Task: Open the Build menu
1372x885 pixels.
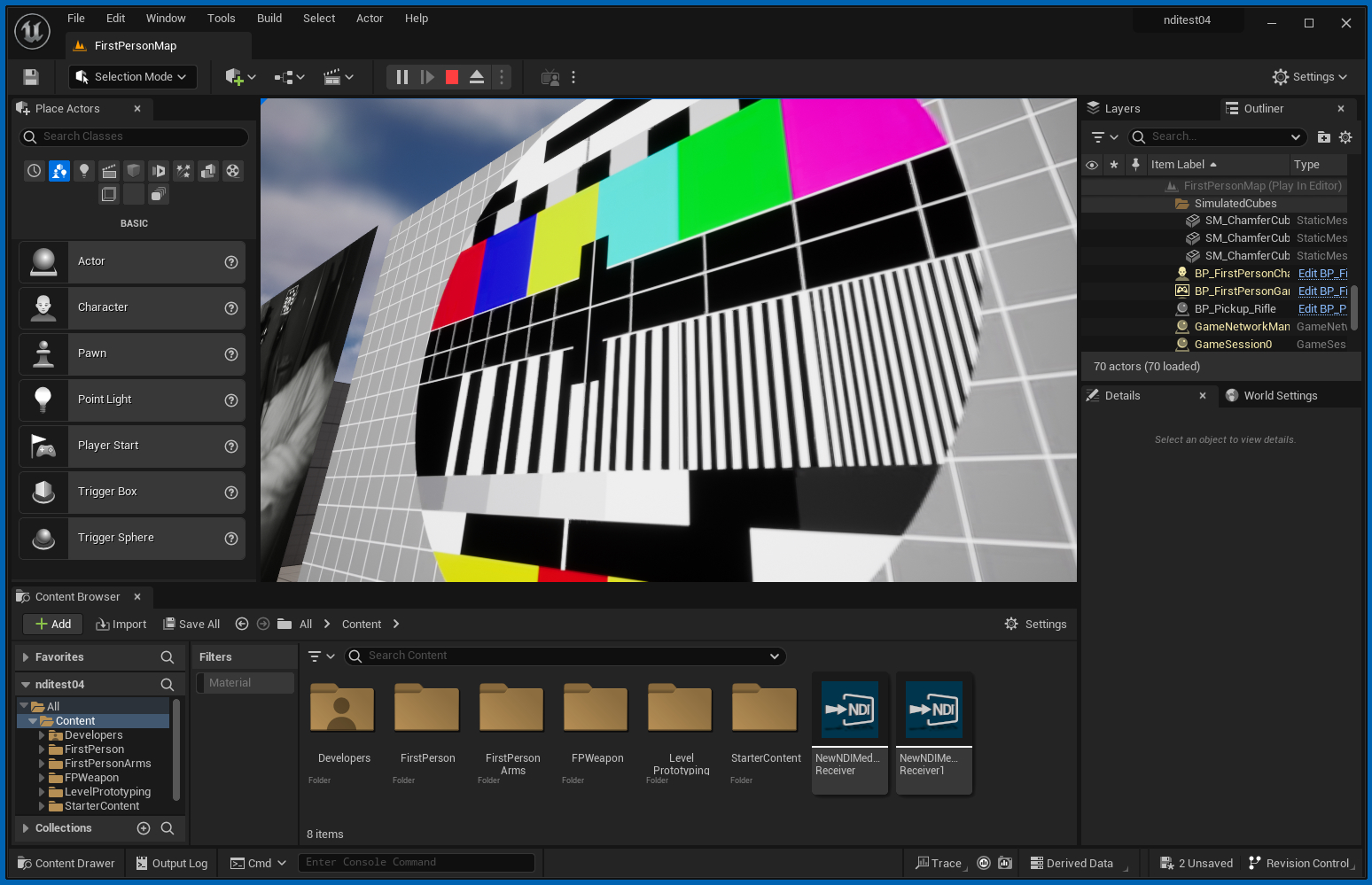Action: pos(269,19)
